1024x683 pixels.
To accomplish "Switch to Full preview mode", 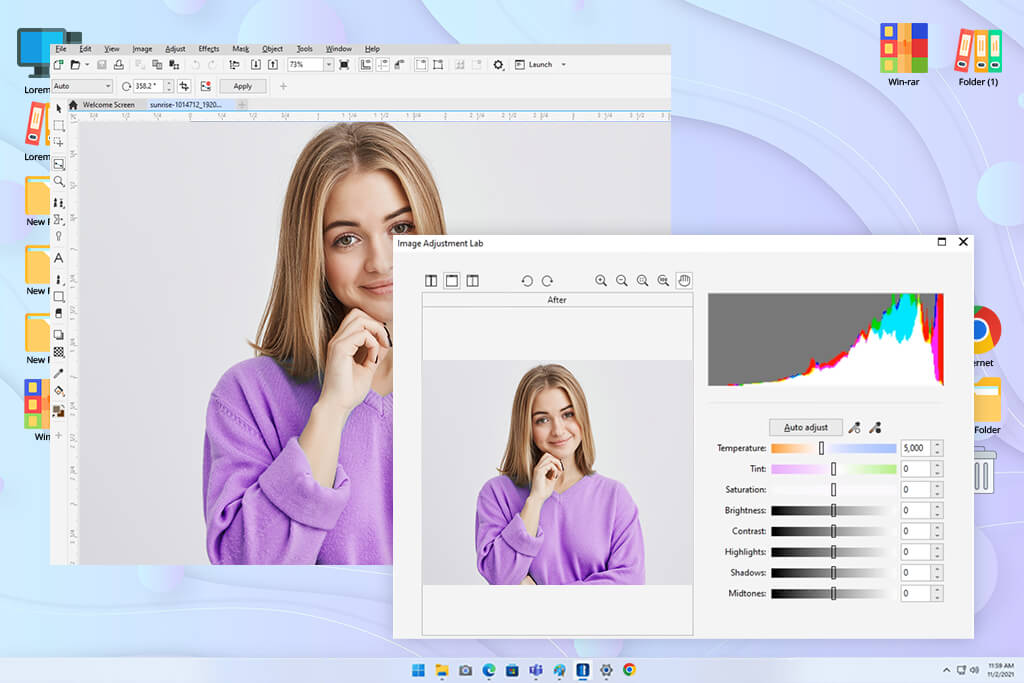I will coord(451,281).
